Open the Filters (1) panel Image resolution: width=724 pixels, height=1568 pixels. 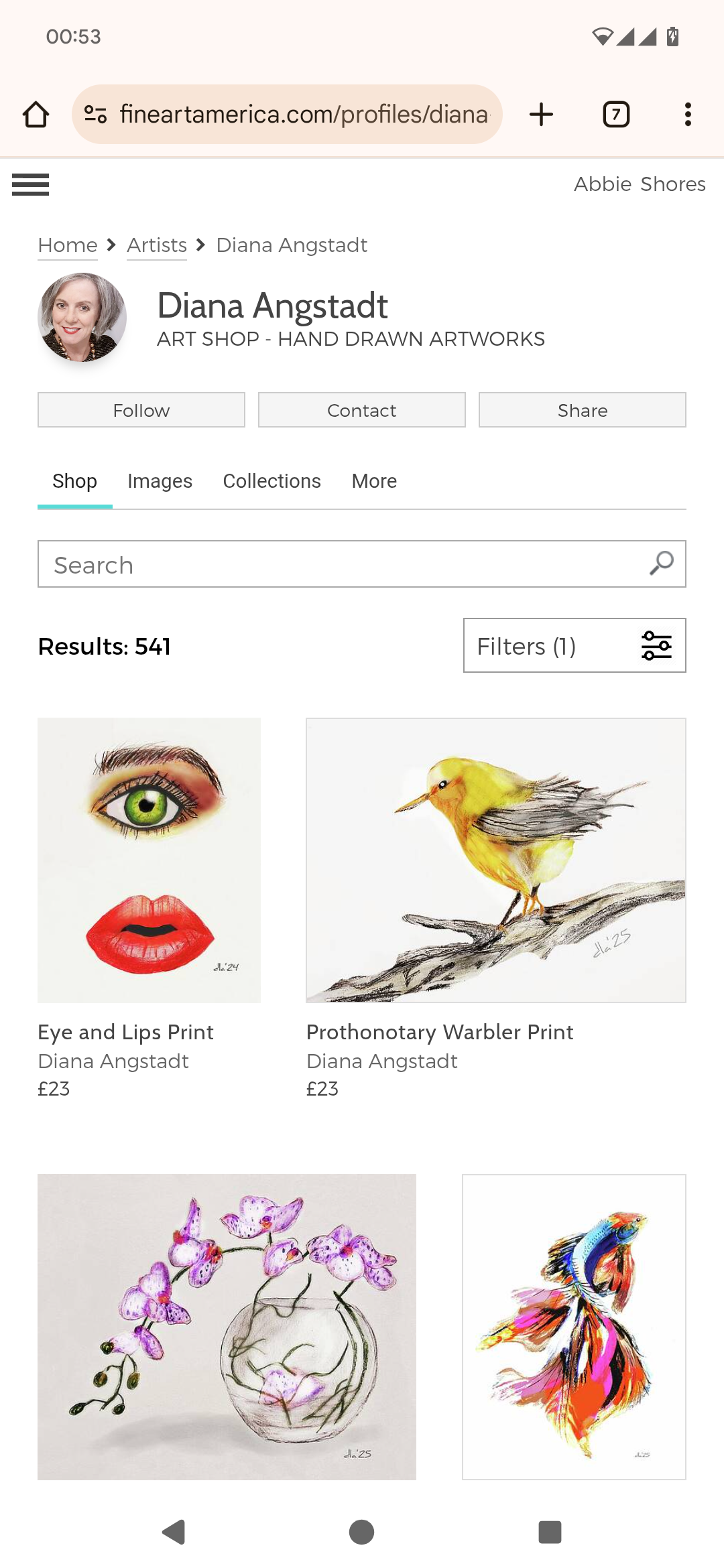(x=575, y=646)
